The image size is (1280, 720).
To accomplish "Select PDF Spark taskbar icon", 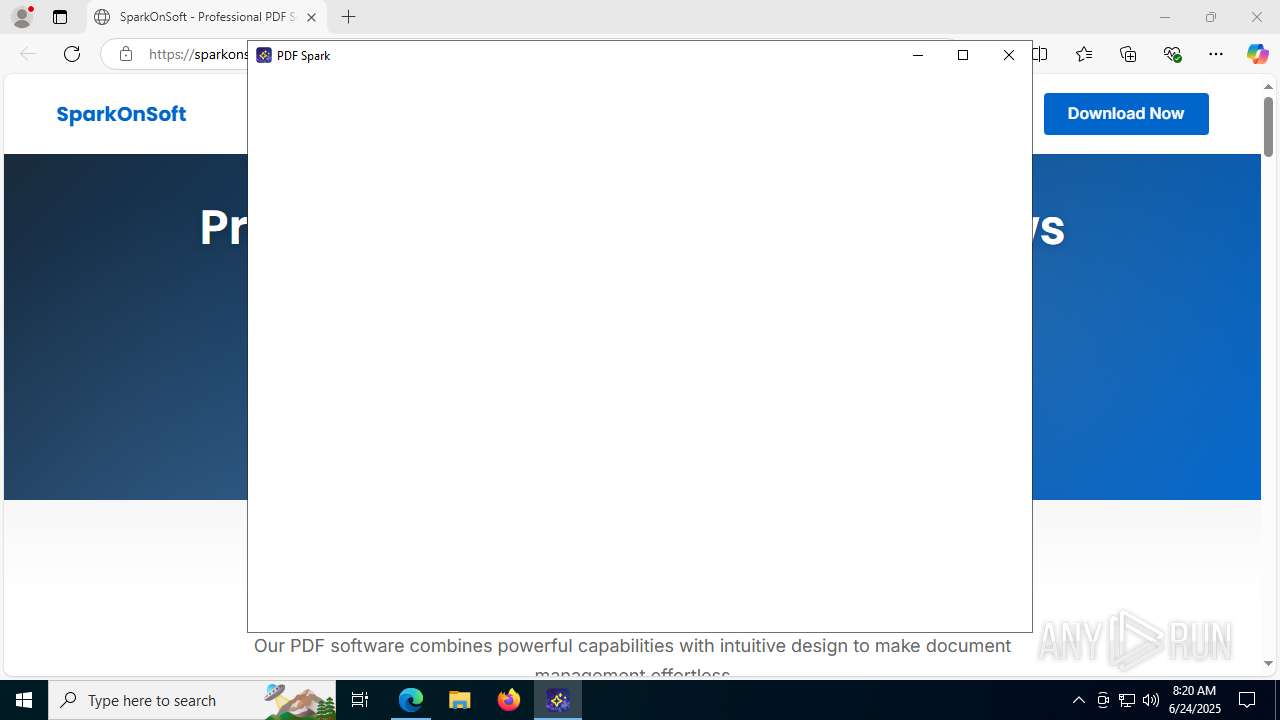I will pos(558,700).
